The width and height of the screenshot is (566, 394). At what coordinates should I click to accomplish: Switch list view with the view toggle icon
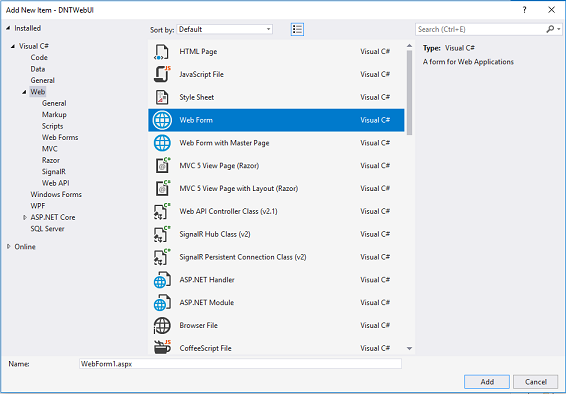(x=297, y=29)
